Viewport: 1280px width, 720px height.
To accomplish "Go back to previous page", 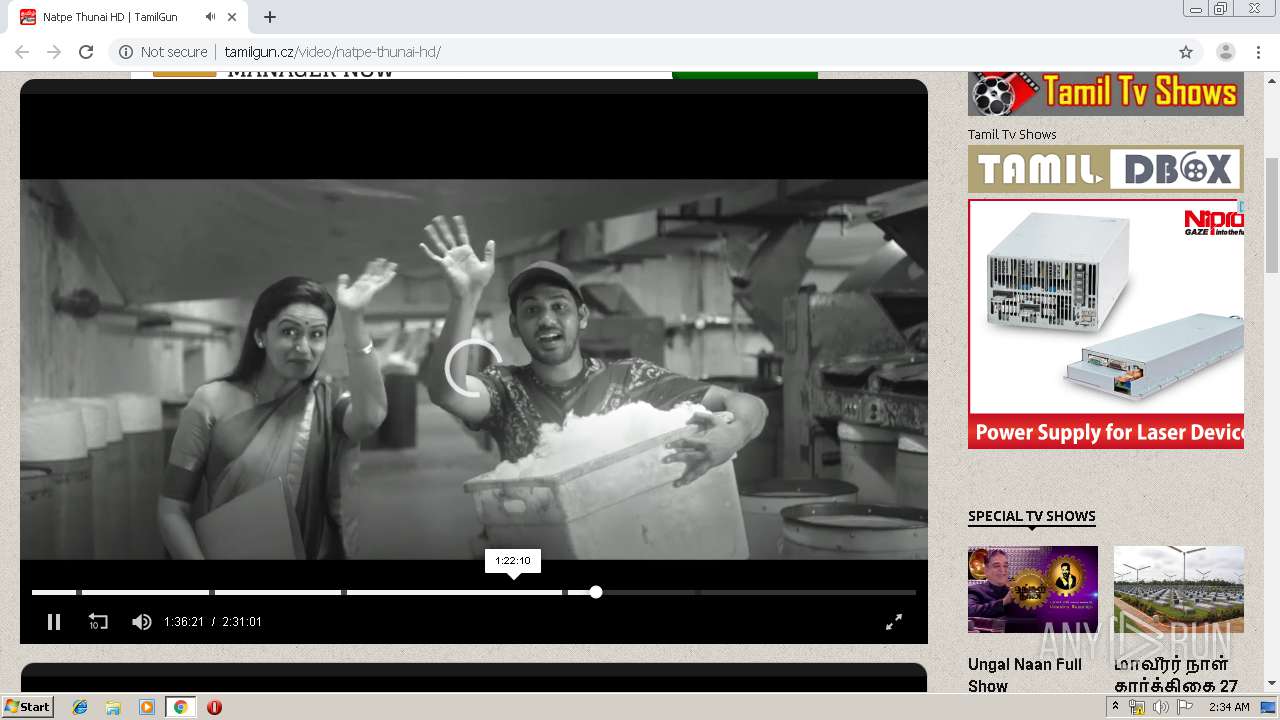I will [x=22, y=52].
